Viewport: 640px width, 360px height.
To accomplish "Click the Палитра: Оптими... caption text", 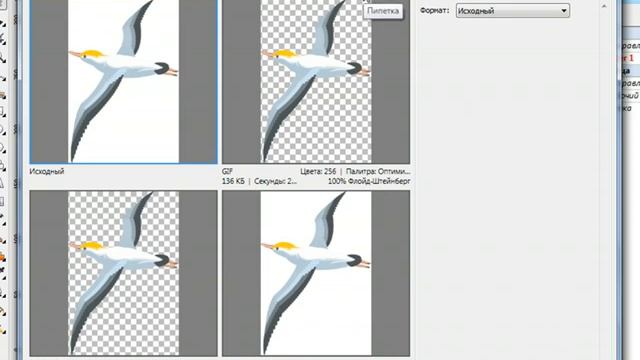I will click(x=378, y=171).
